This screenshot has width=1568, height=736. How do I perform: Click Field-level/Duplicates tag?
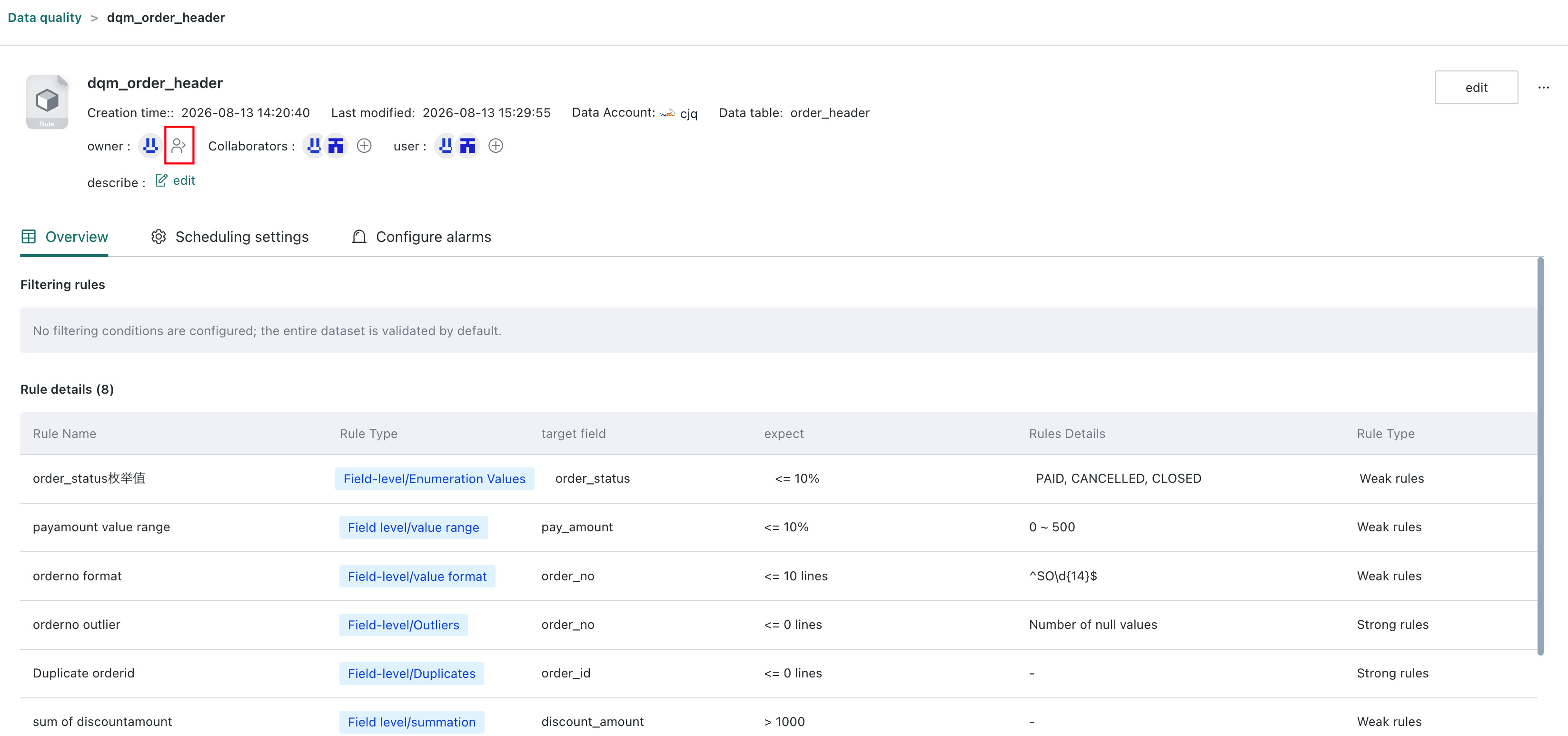coord(411,673)
